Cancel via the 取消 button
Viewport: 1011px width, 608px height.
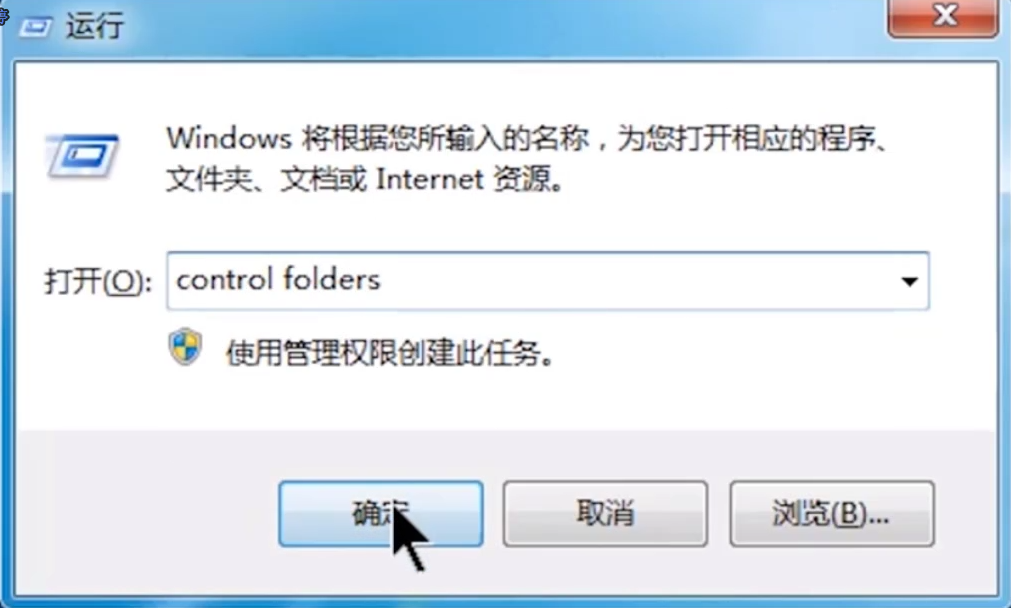click(605, 514)
